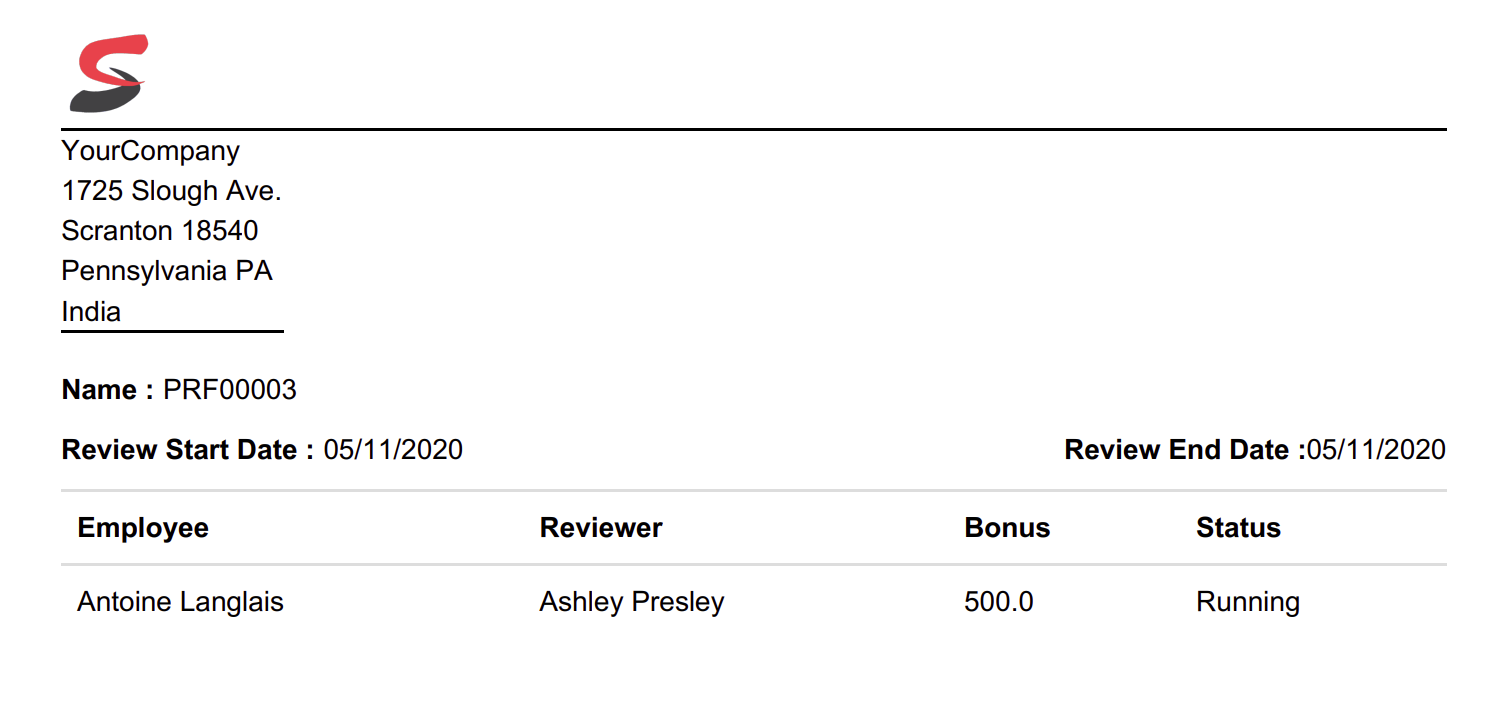This screenshot has height=701, width=1496.
Task: Select employee Antoine Langlais in the table
Action: tap(180, 602)
